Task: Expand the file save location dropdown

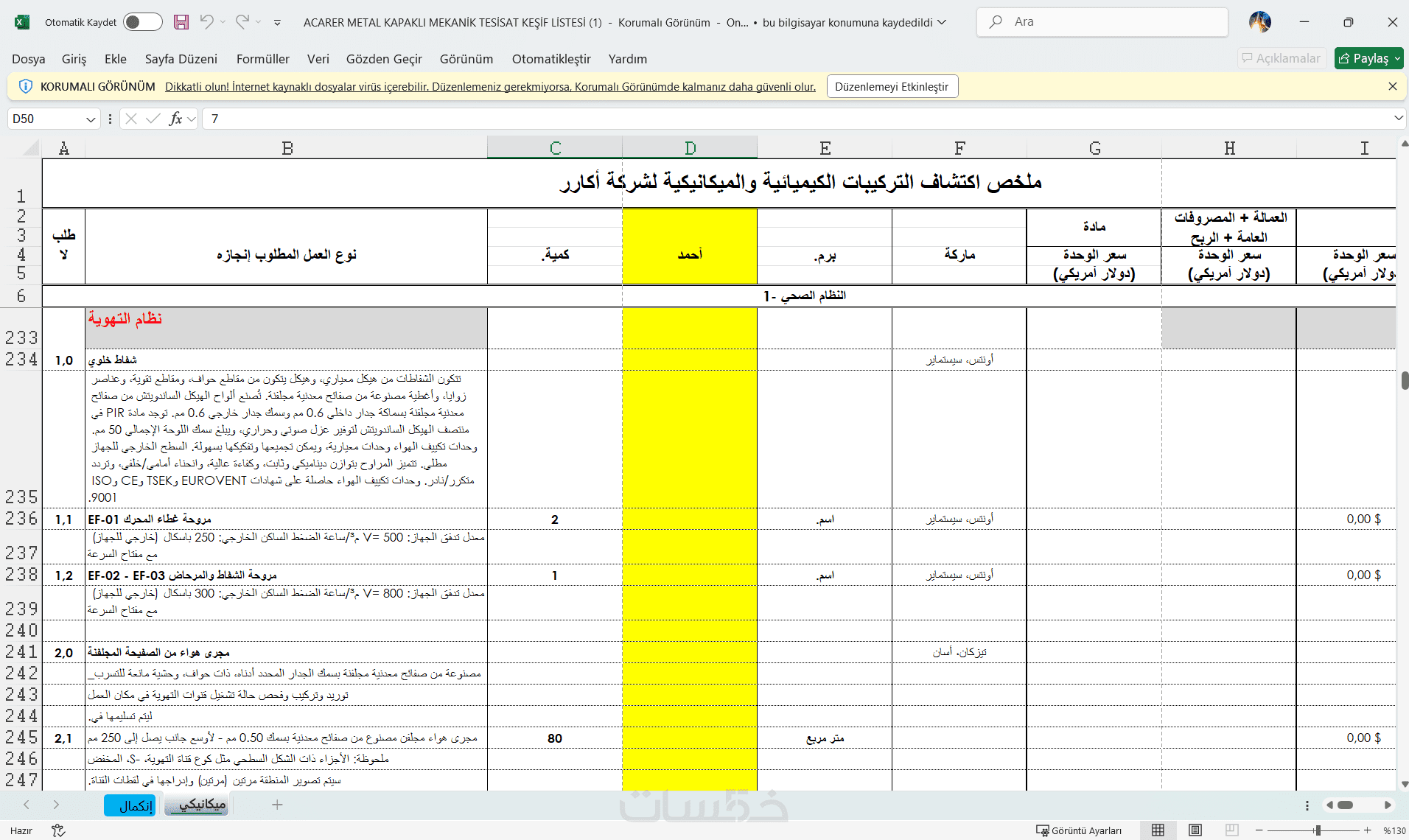Action: pos(942,22)
